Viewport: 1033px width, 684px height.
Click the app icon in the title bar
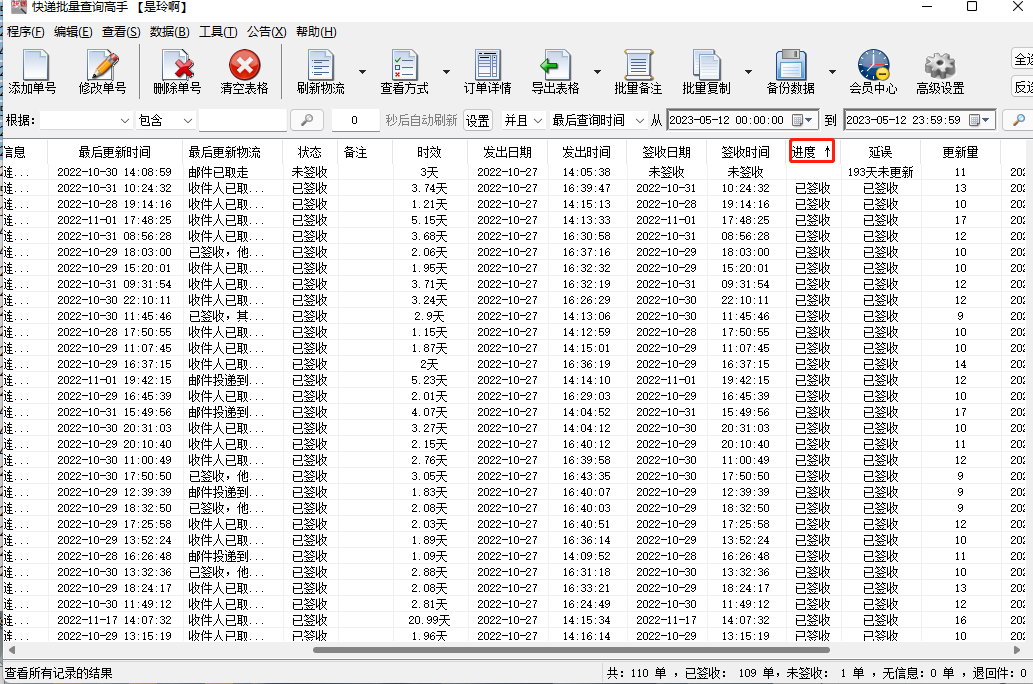coord(19,7)
